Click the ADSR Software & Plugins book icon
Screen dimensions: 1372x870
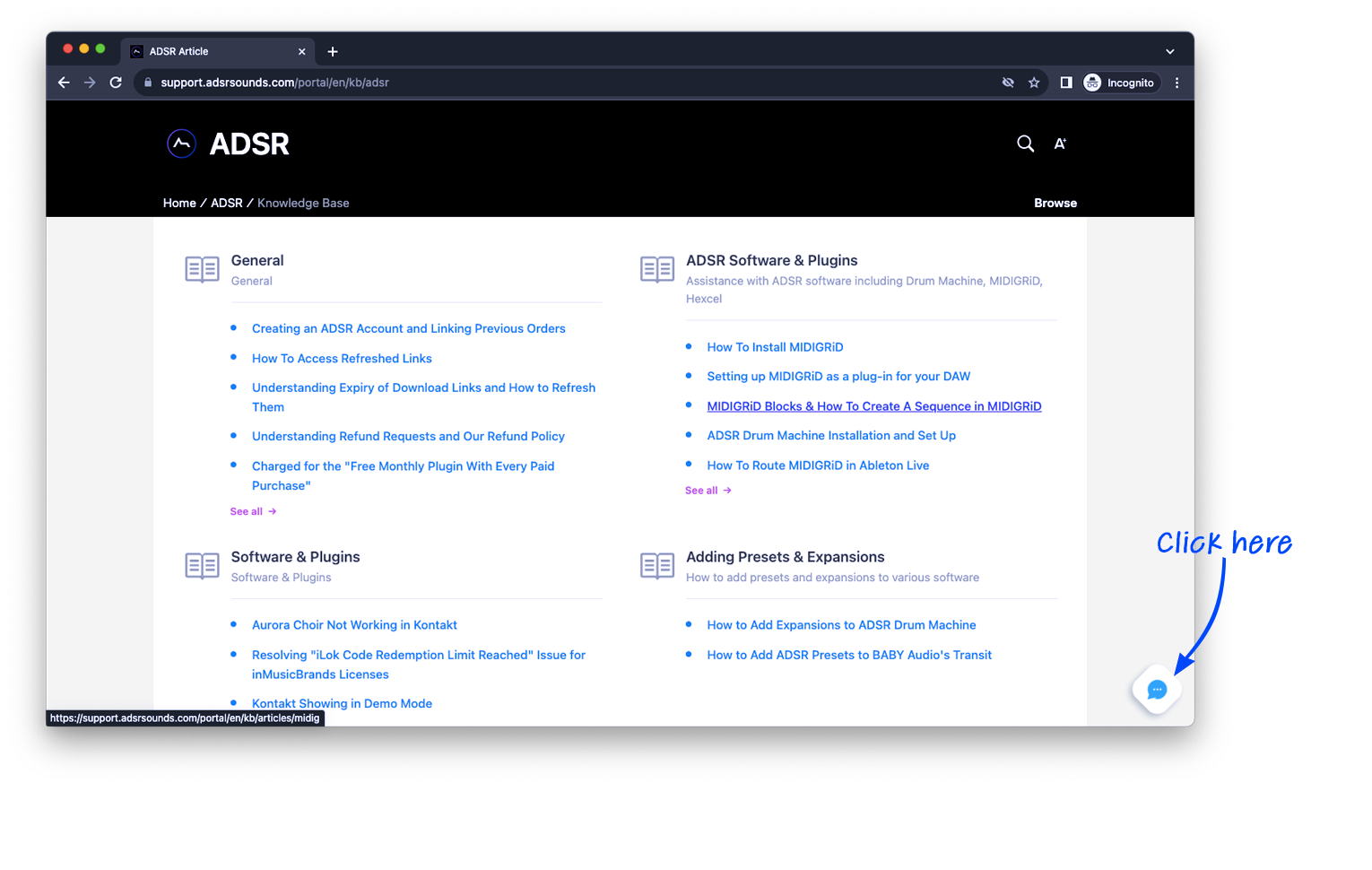pos(657,269)
